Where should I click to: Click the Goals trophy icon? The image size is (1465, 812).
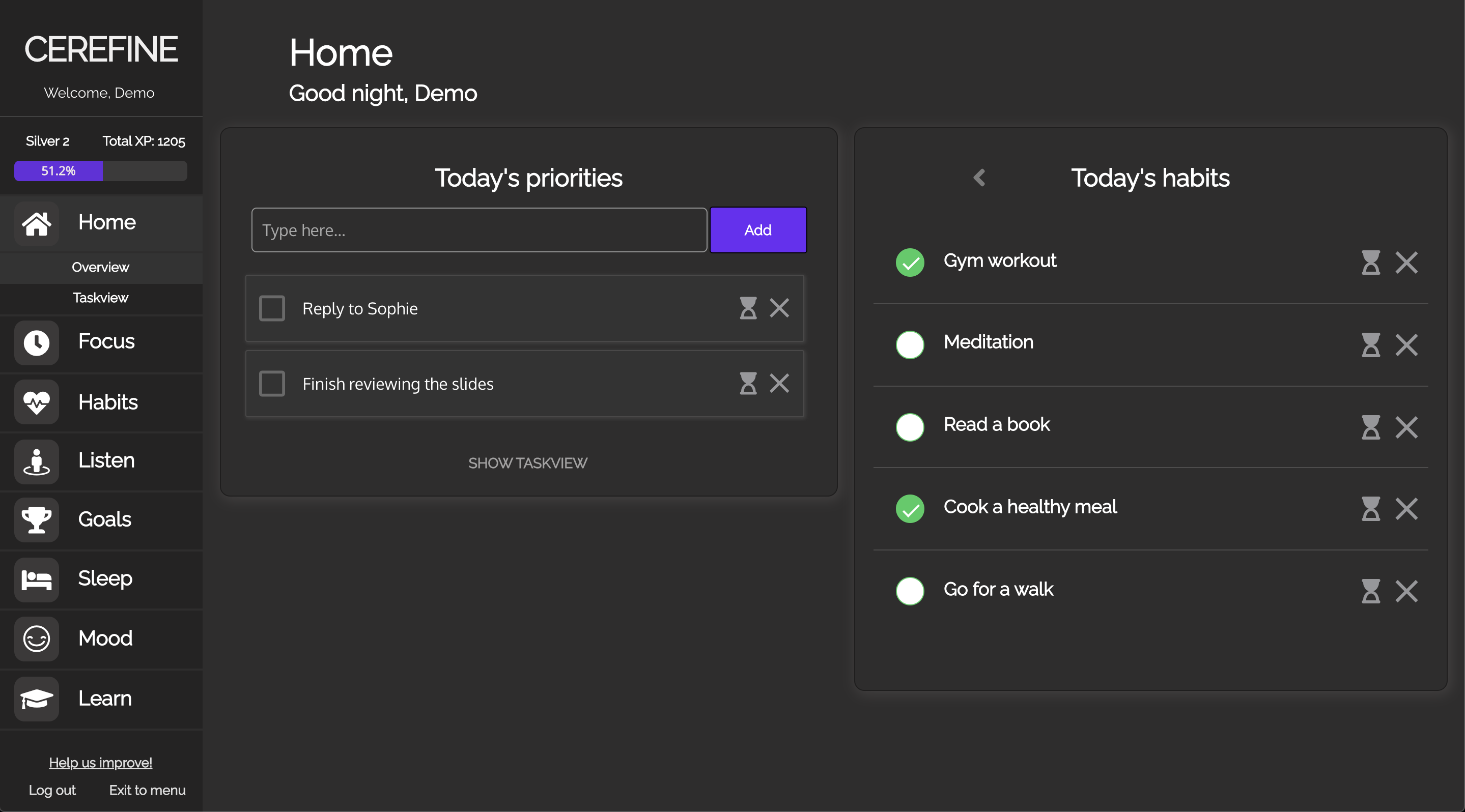coord(37,520)
